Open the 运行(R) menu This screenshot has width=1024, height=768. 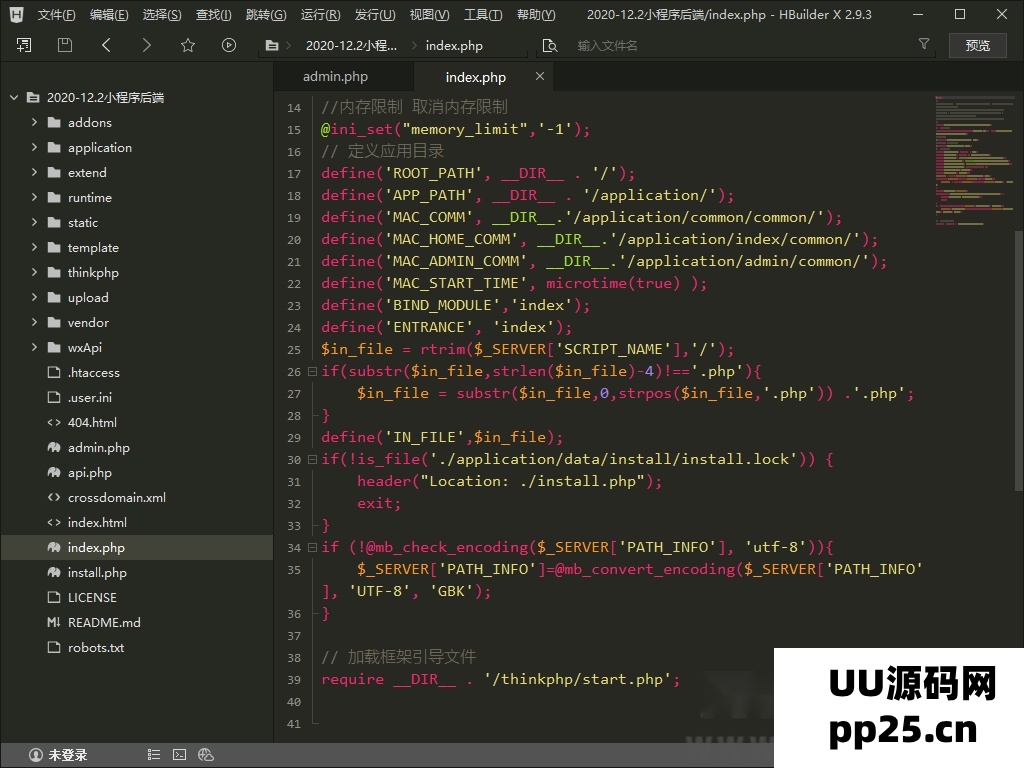point(320,15)
